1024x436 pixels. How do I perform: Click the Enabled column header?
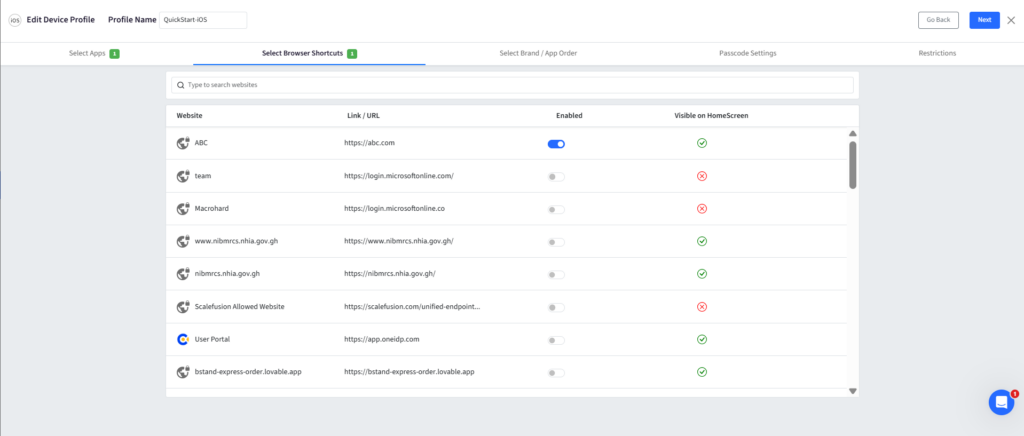tap(569, 116)
